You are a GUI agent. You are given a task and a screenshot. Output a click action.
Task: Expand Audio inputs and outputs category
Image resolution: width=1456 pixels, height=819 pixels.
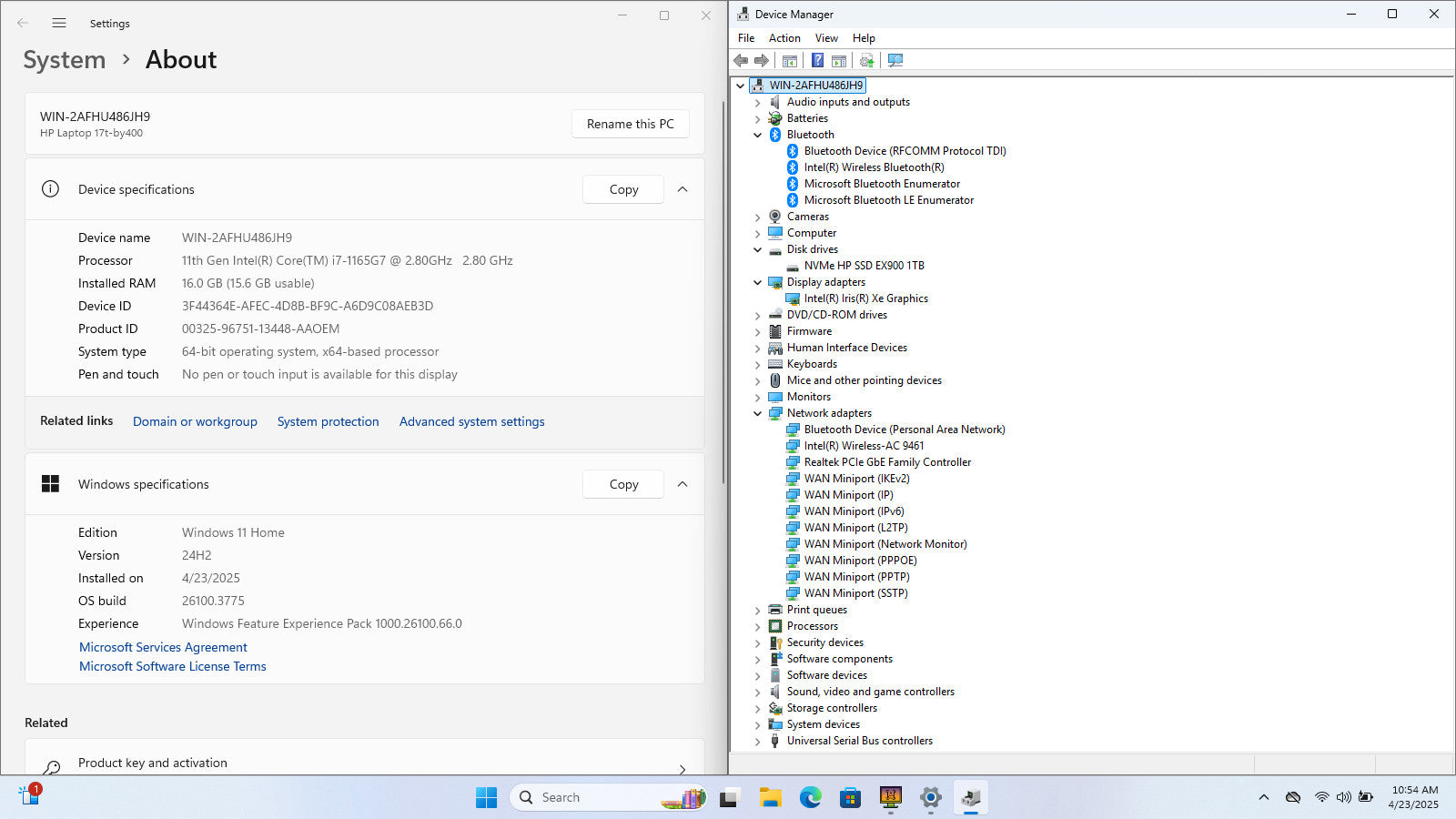click(x=757, y=102)
